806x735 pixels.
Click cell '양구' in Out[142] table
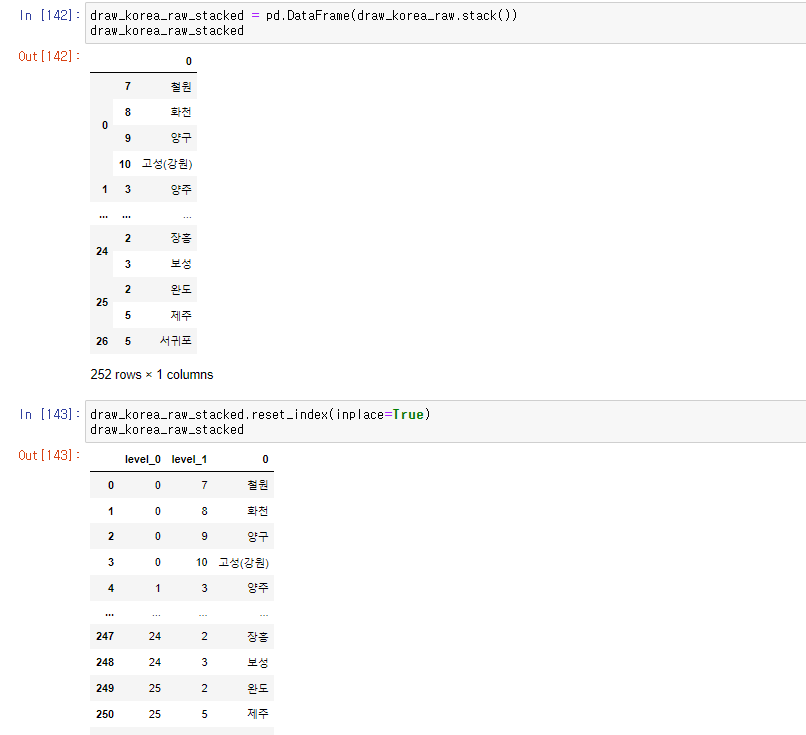(181, 138)
